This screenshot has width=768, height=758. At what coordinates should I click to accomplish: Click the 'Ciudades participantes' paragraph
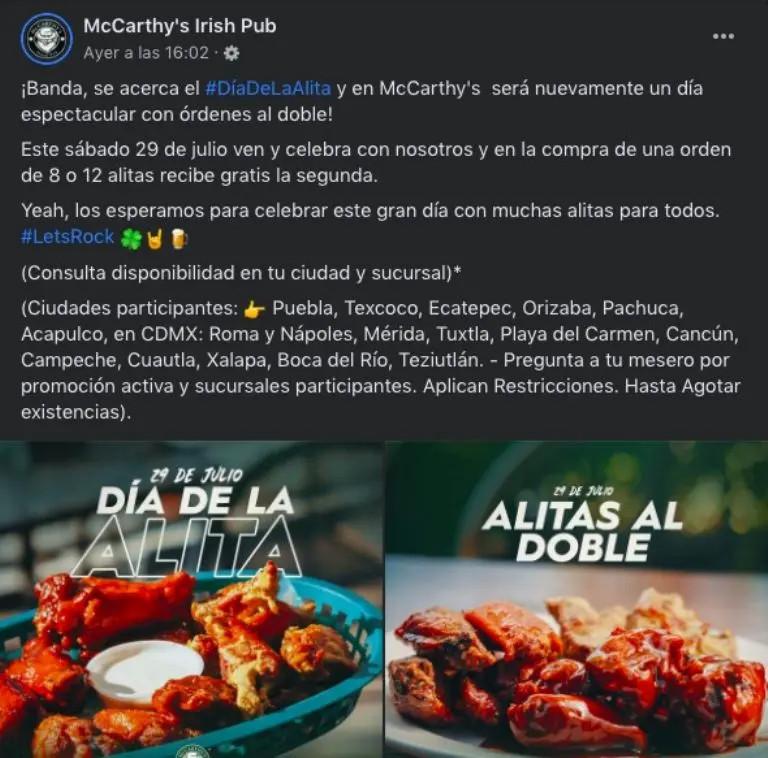(381, 360)
